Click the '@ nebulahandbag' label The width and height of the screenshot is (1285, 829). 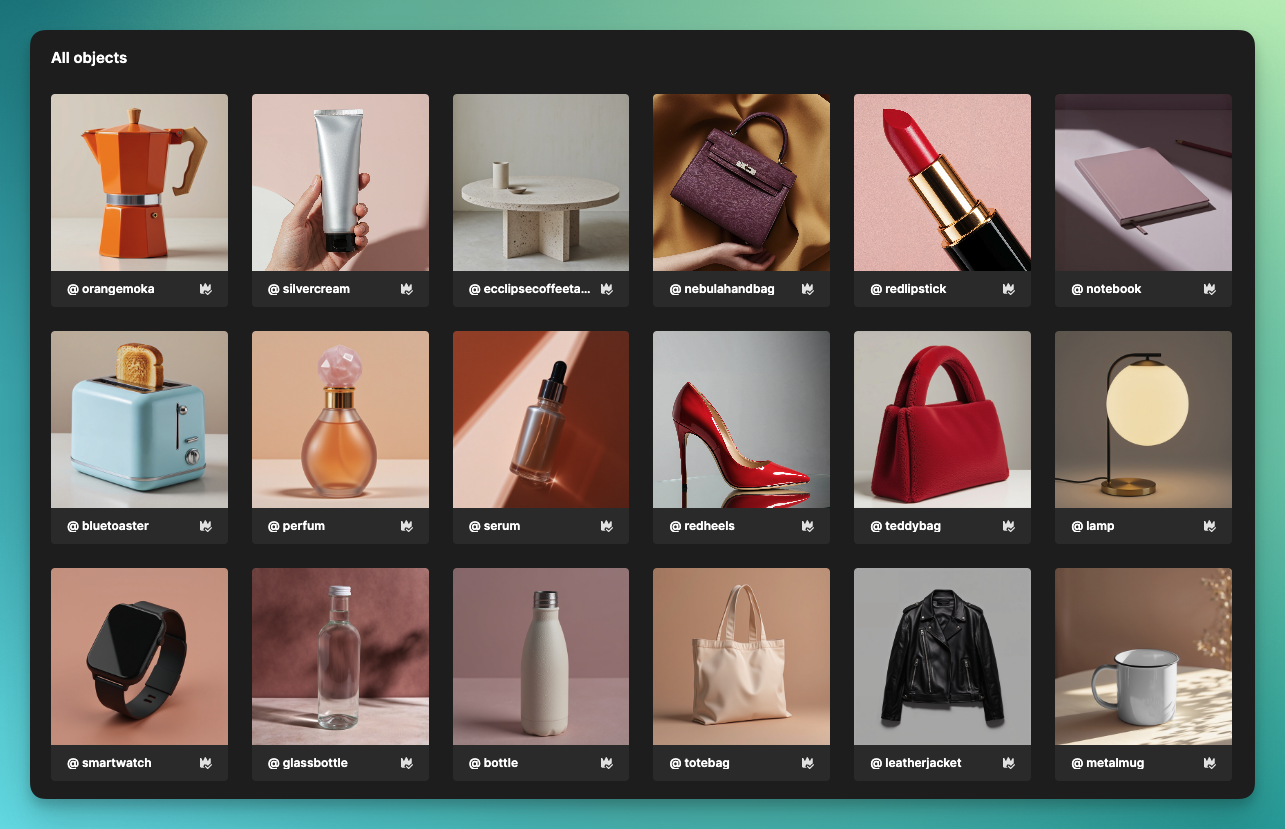[722, 289]
